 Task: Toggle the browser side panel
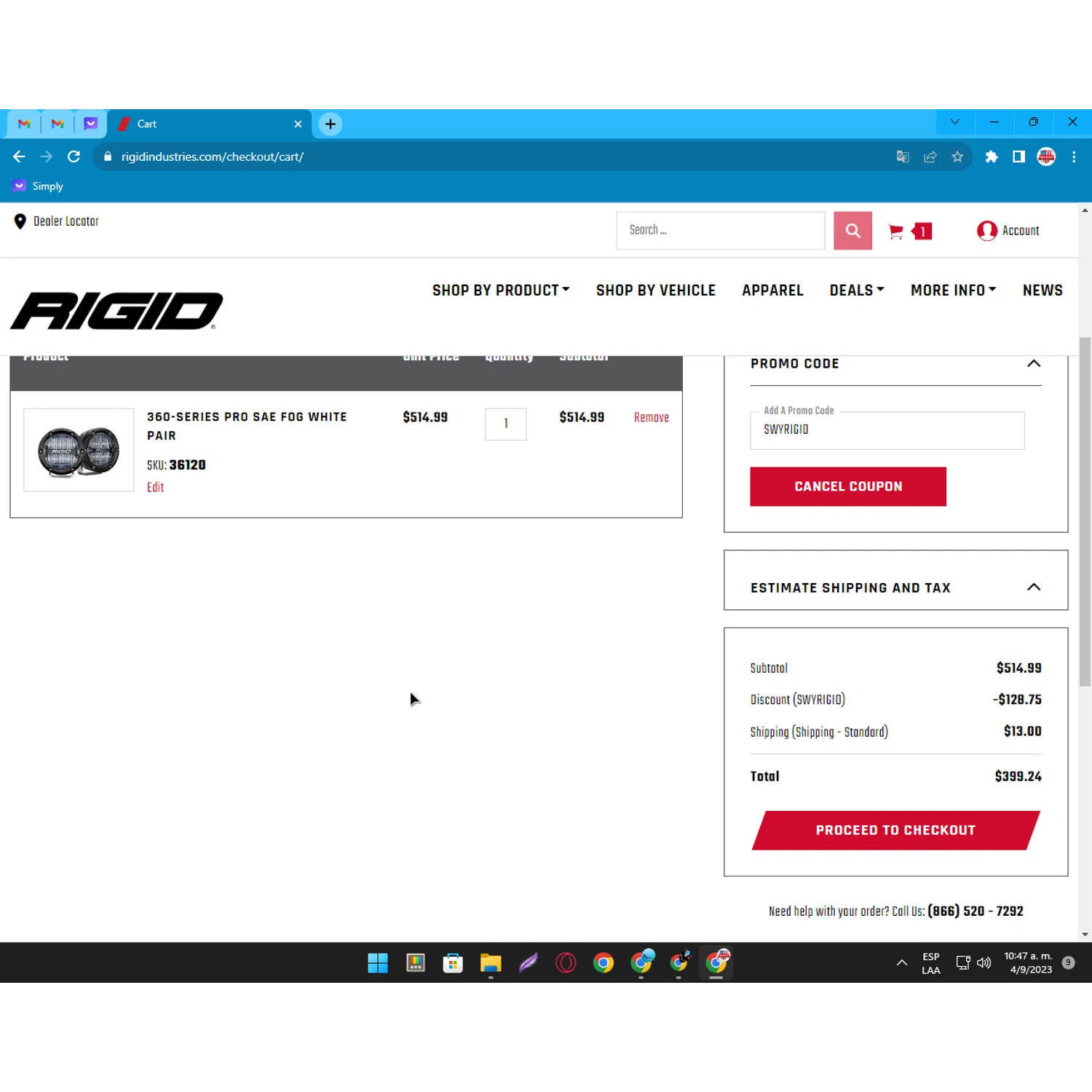[1018, 157]
